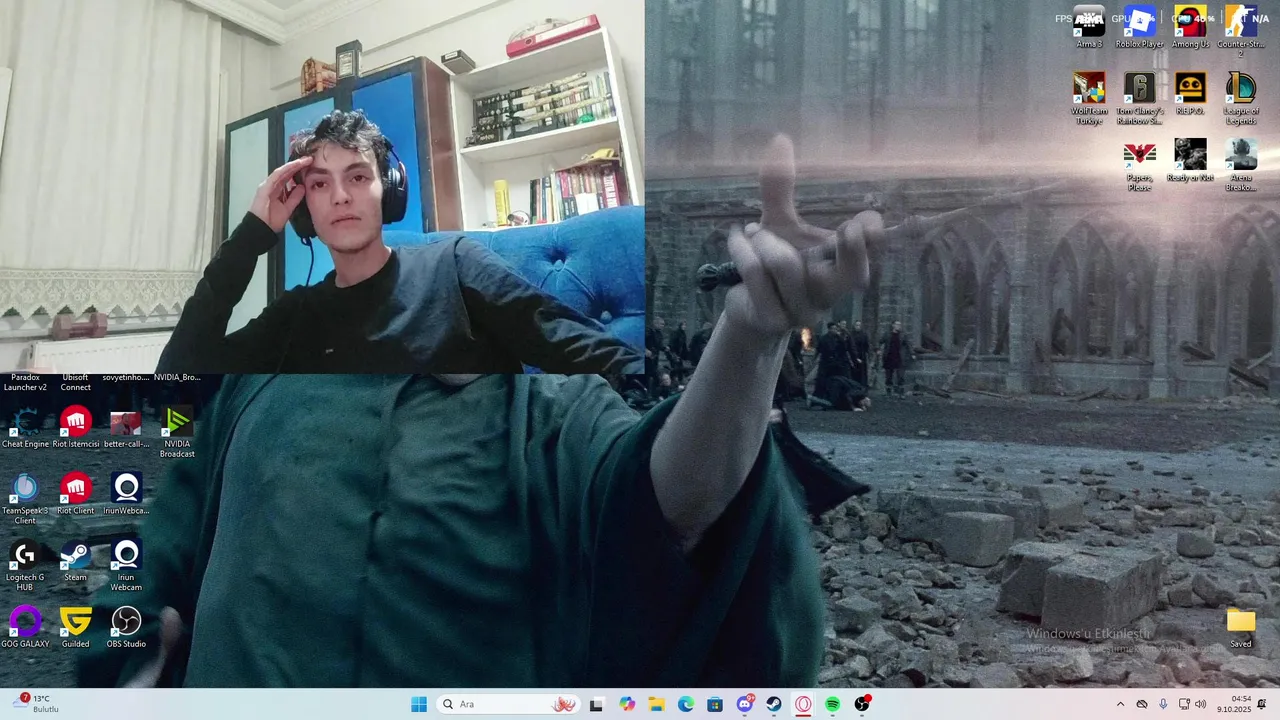Launch OBS Studio desktop shortcut

coord(126,627)
